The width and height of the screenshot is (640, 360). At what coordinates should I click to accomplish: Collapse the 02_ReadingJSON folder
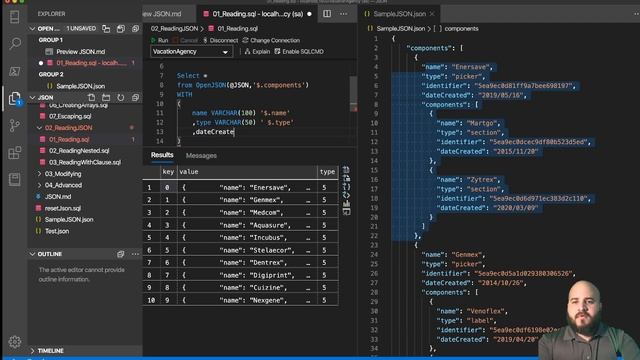[x=40, y=128]
